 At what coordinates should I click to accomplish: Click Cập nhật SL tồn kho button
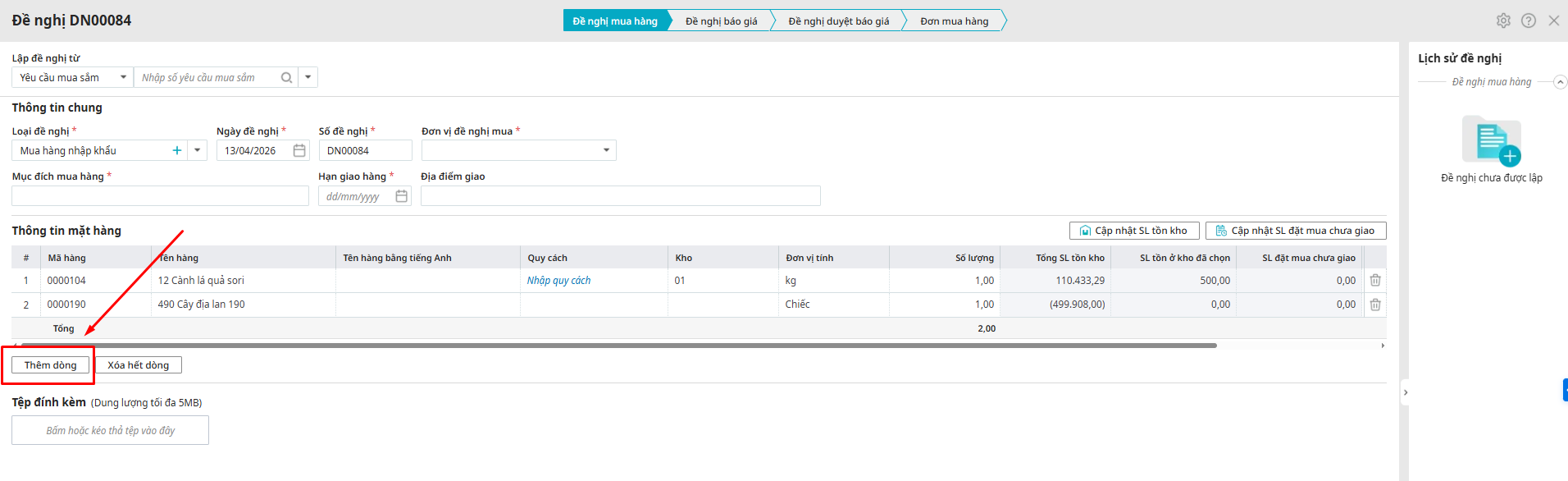1134,231
